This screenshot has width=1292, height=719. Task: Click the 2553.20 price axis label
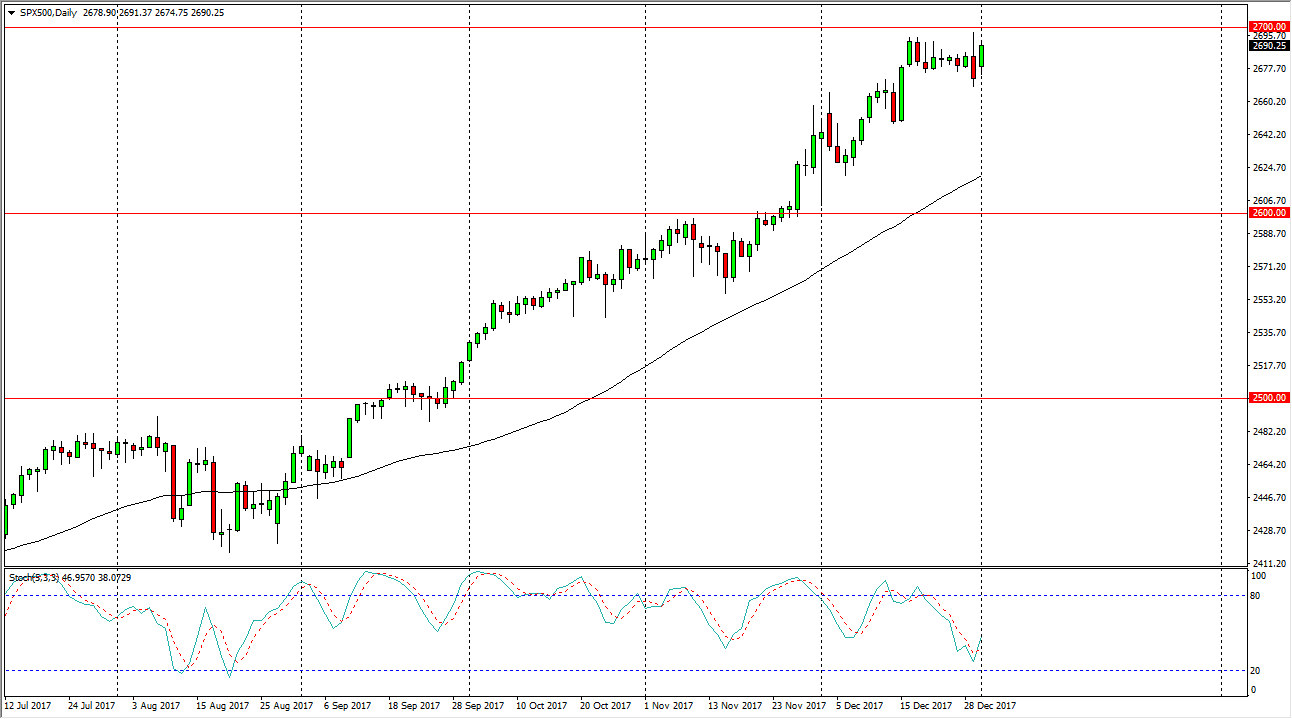(x=1267, y=300)
